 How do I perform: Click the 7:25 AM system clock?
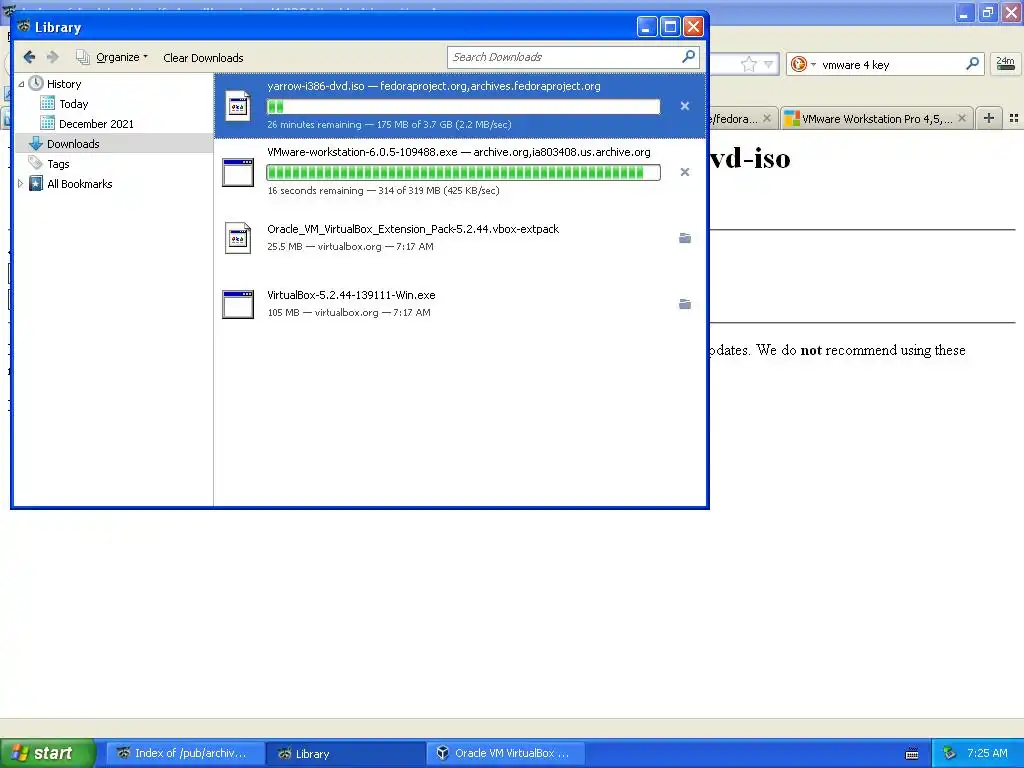(987, 753)
